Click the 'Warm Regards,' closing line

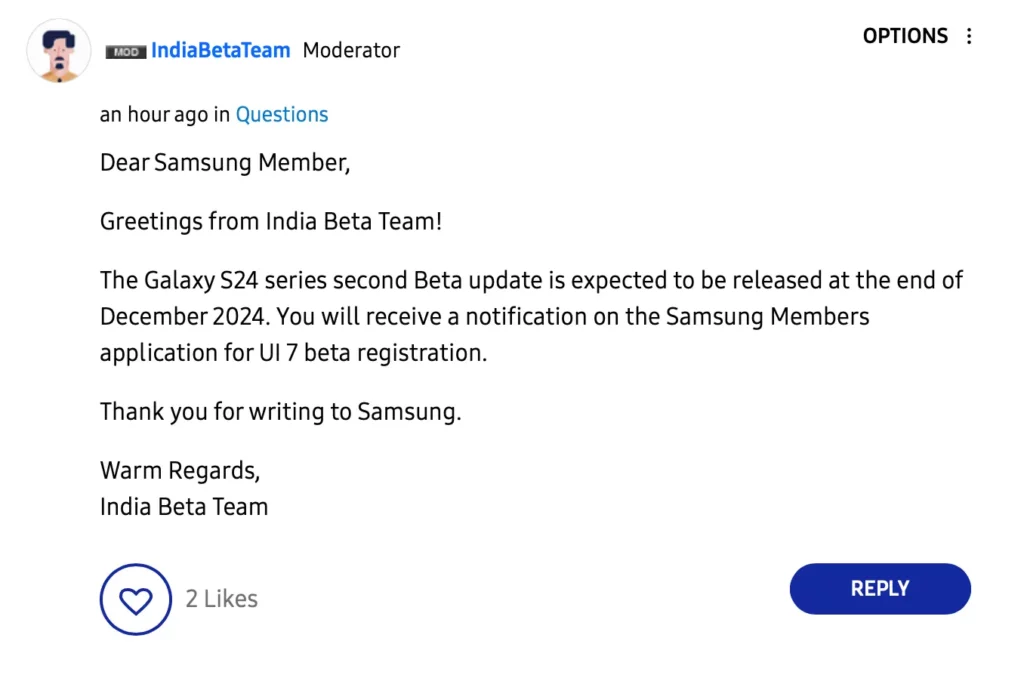[180, 471]
